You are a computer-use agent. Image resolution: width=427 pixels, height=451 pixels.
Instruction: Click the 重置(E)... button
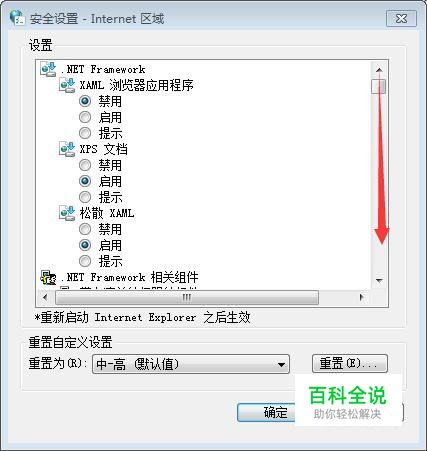click(350, 363)
